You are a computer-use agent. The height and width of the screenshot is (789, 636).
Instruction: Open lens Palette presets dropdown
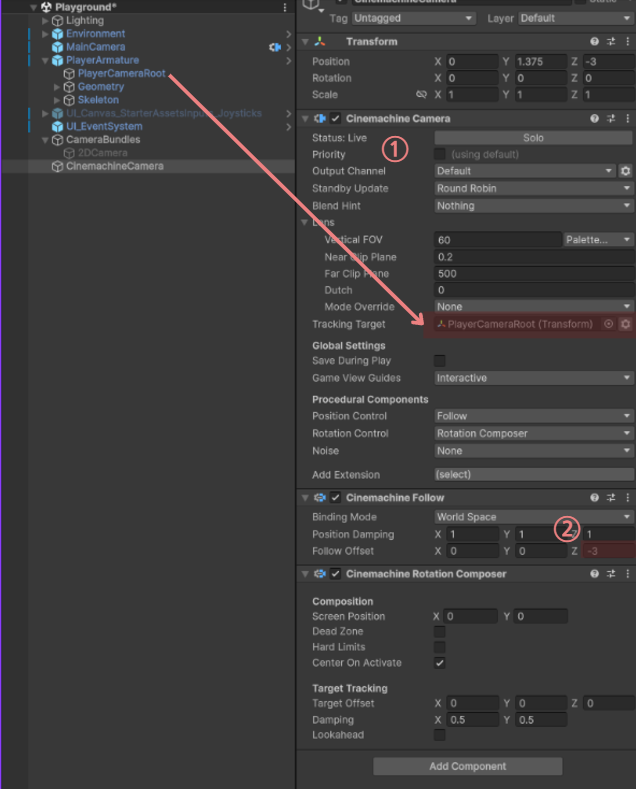598,240
